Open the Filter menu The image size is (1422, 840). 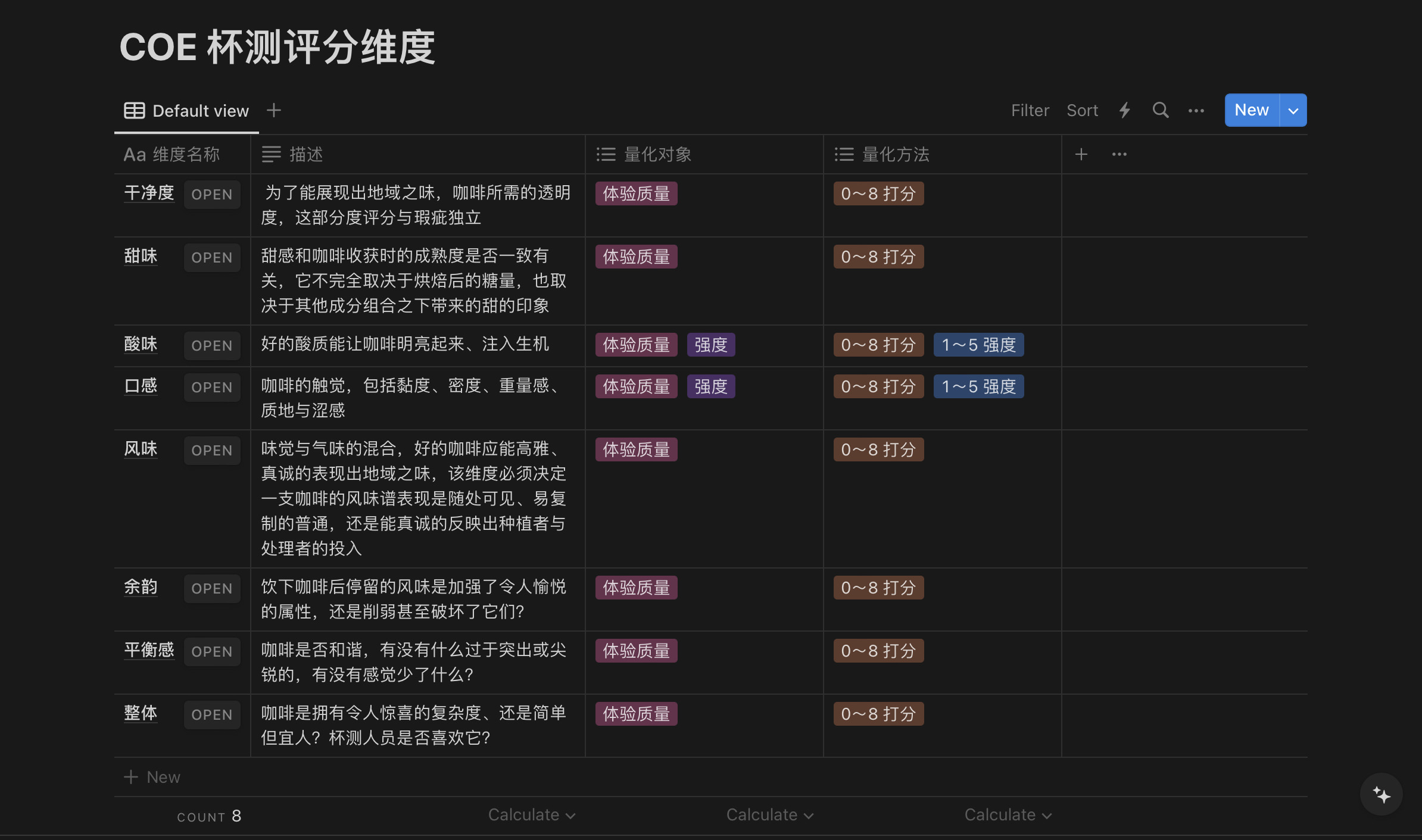[1030, 110]
